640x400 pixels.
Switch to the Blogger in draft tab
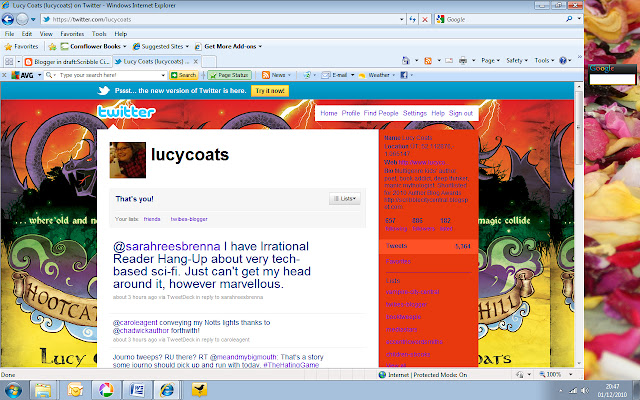[x=67, y=62]
